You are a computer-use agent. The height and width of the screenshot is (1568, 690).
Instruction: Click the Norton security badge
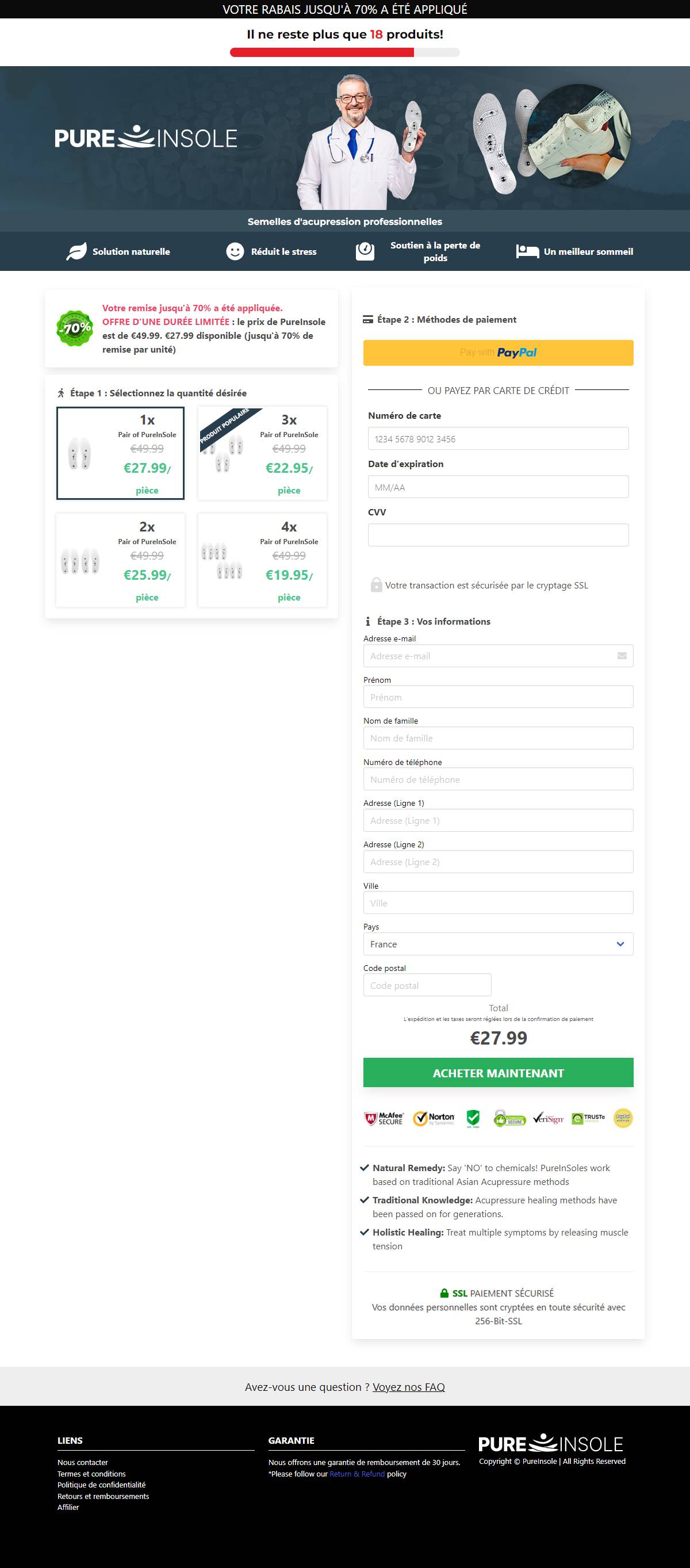click(434, 1118)
